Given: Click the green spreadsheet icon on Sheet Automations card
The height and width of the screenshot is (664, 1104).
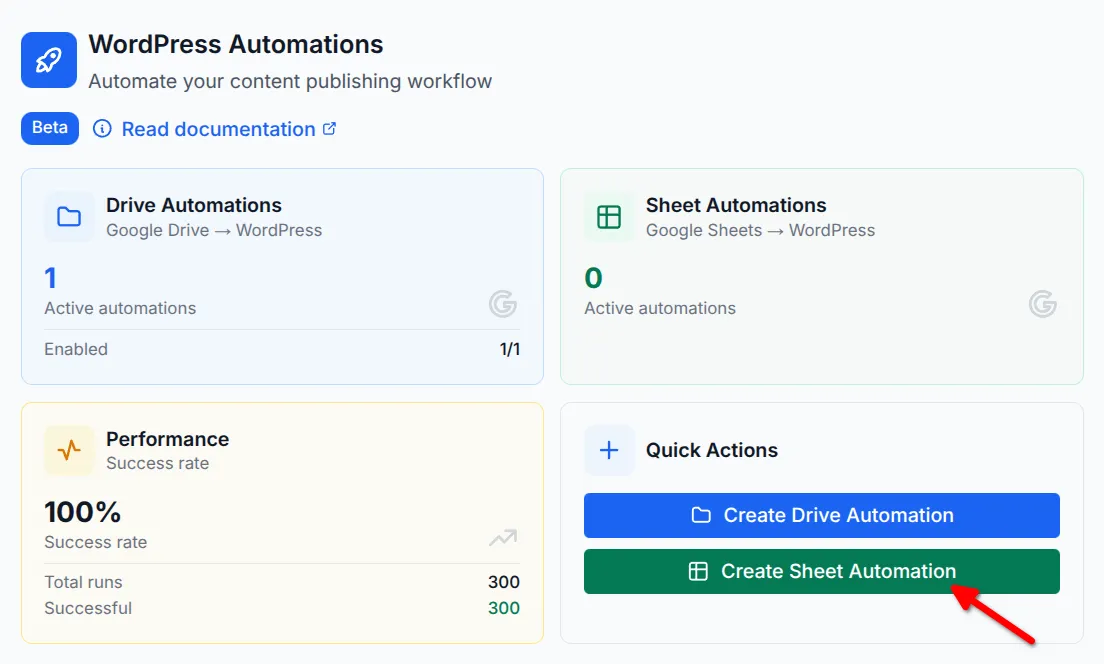Looking at the screenshot, I should pos(608,217).
